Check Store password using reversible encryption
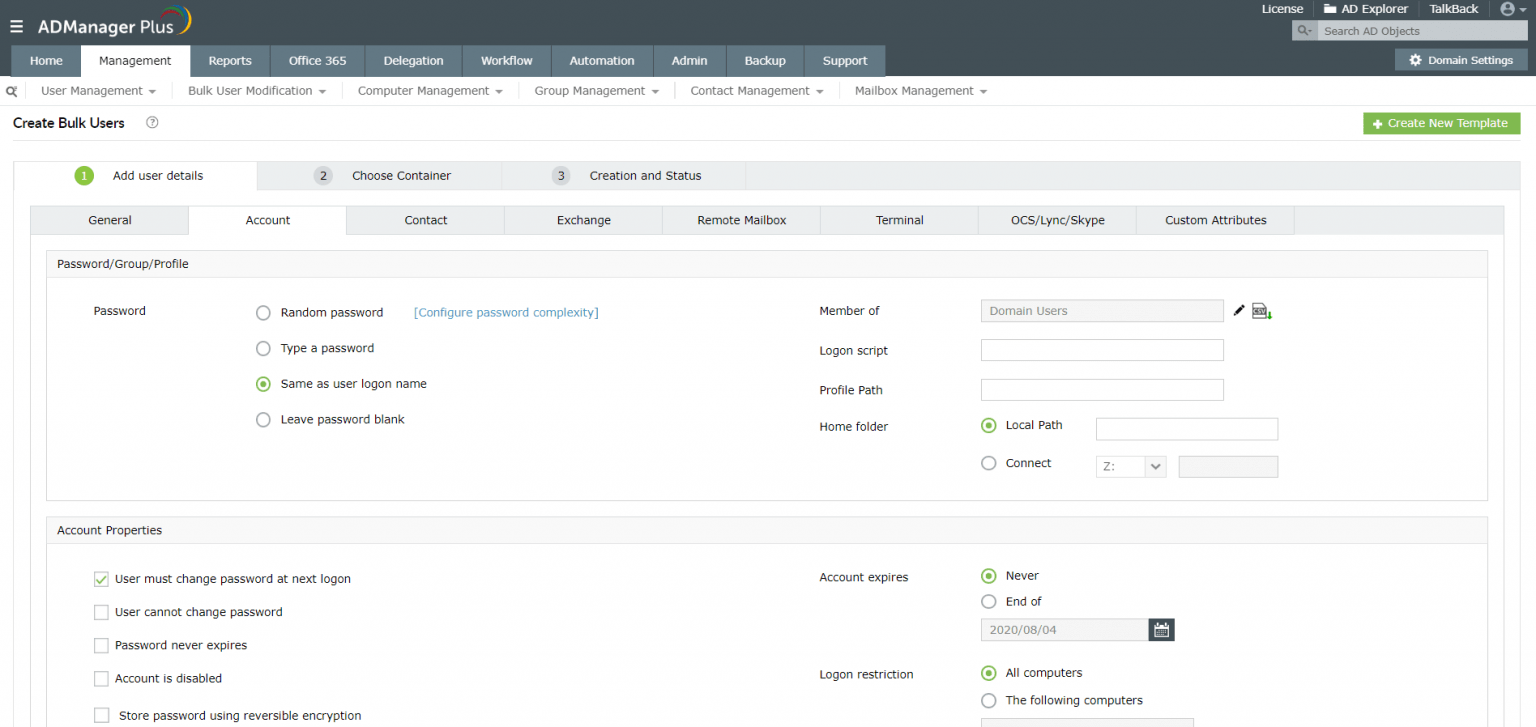This screenshot has height=727, width=1536. tap(101, 715)
